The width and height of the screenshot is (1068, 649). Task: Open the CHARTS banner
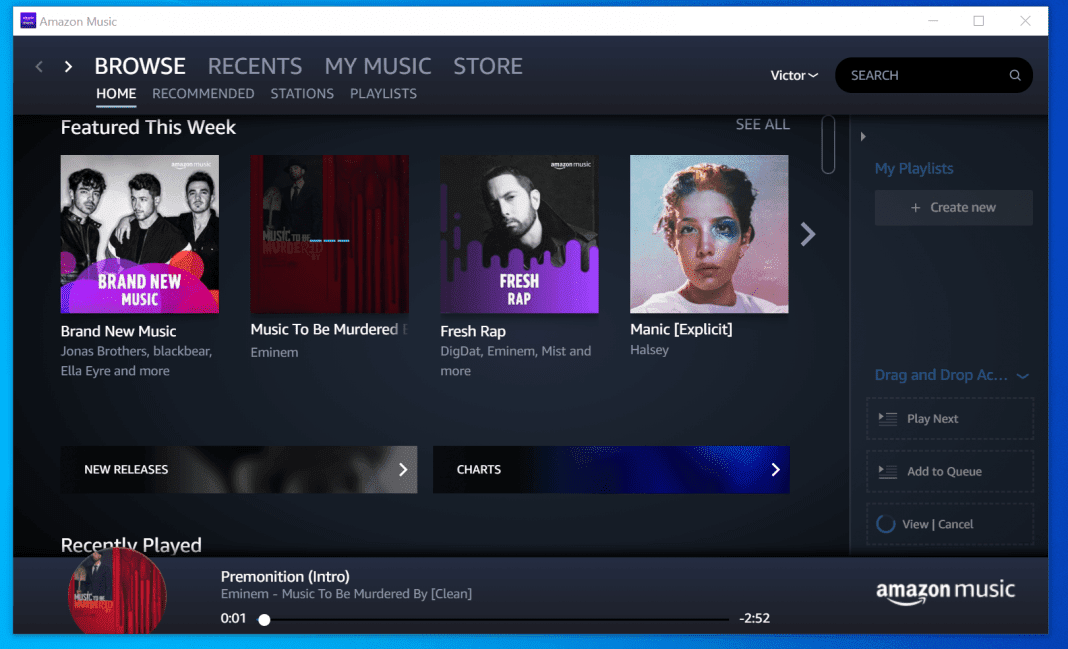pyautogui.click(x=611, y=469)
